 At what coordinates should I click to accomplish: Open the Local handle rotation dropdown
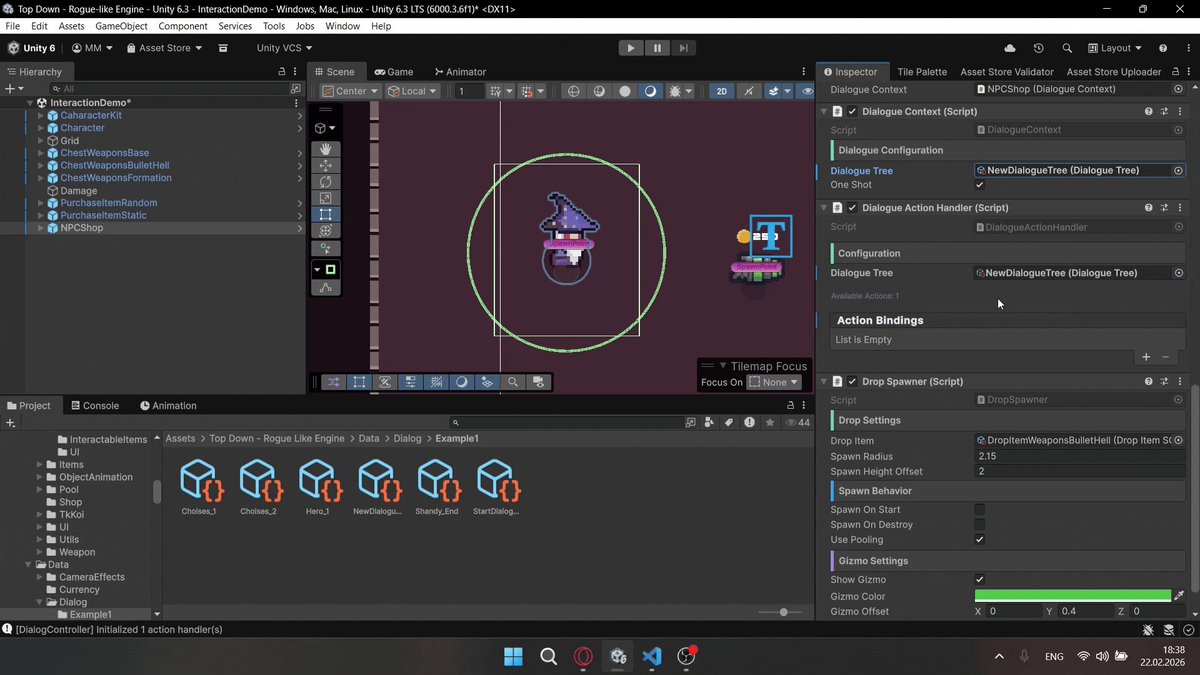[413, 91]
